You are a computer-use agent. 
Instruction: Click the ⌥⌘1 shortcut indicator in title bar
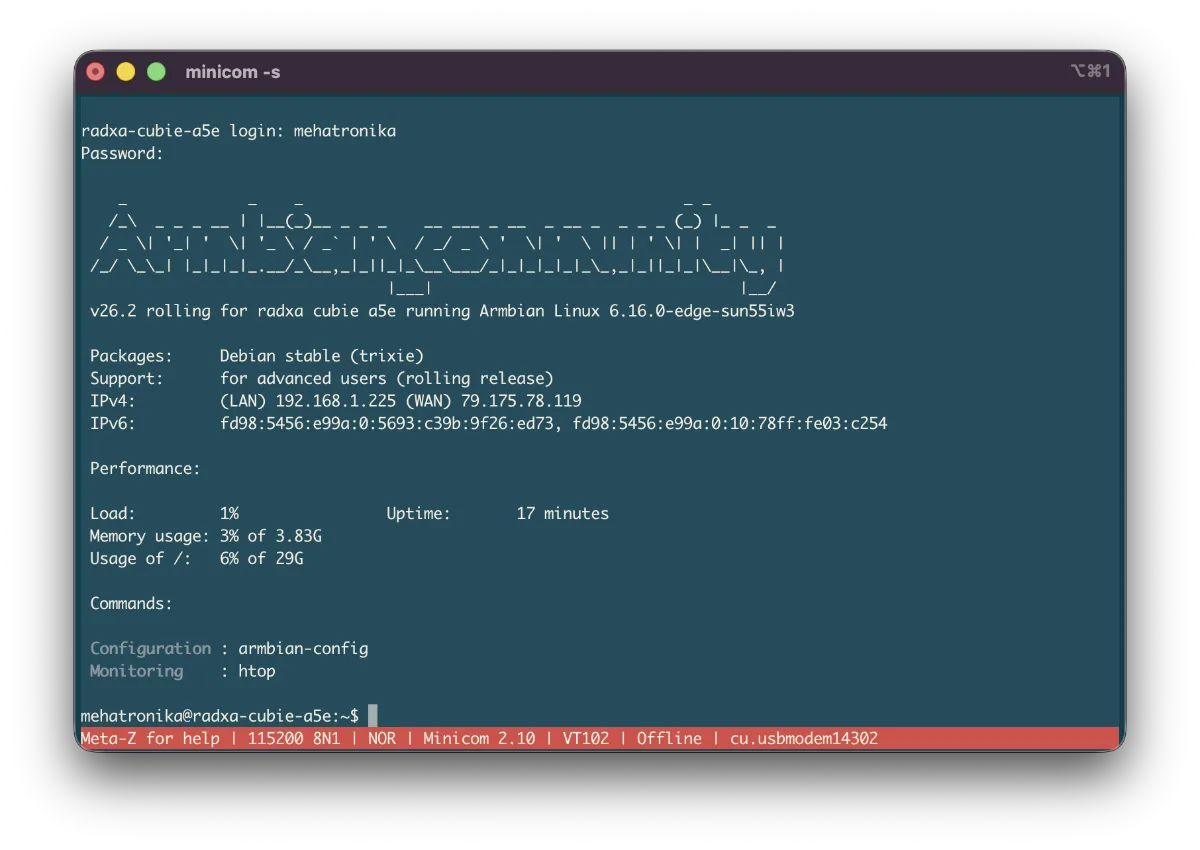[1089, 71]
